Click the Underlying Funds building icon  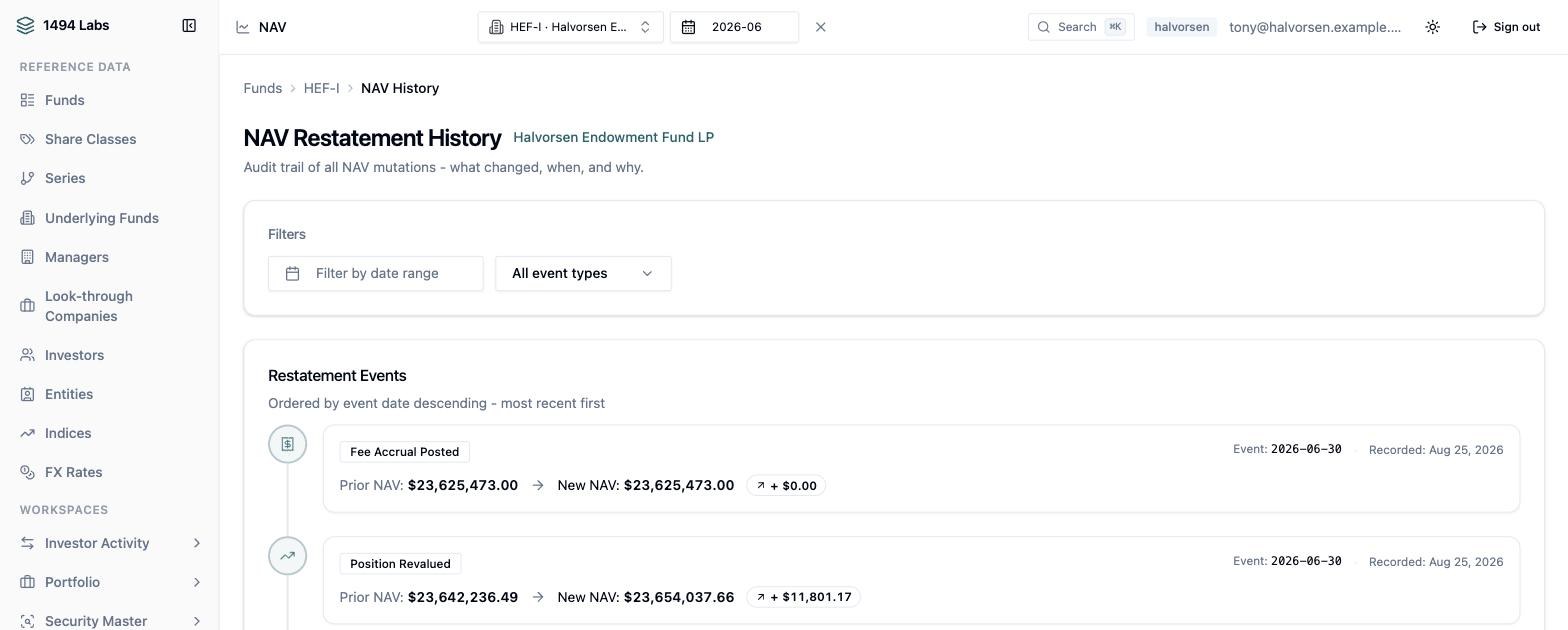click(x=27, y=218)
